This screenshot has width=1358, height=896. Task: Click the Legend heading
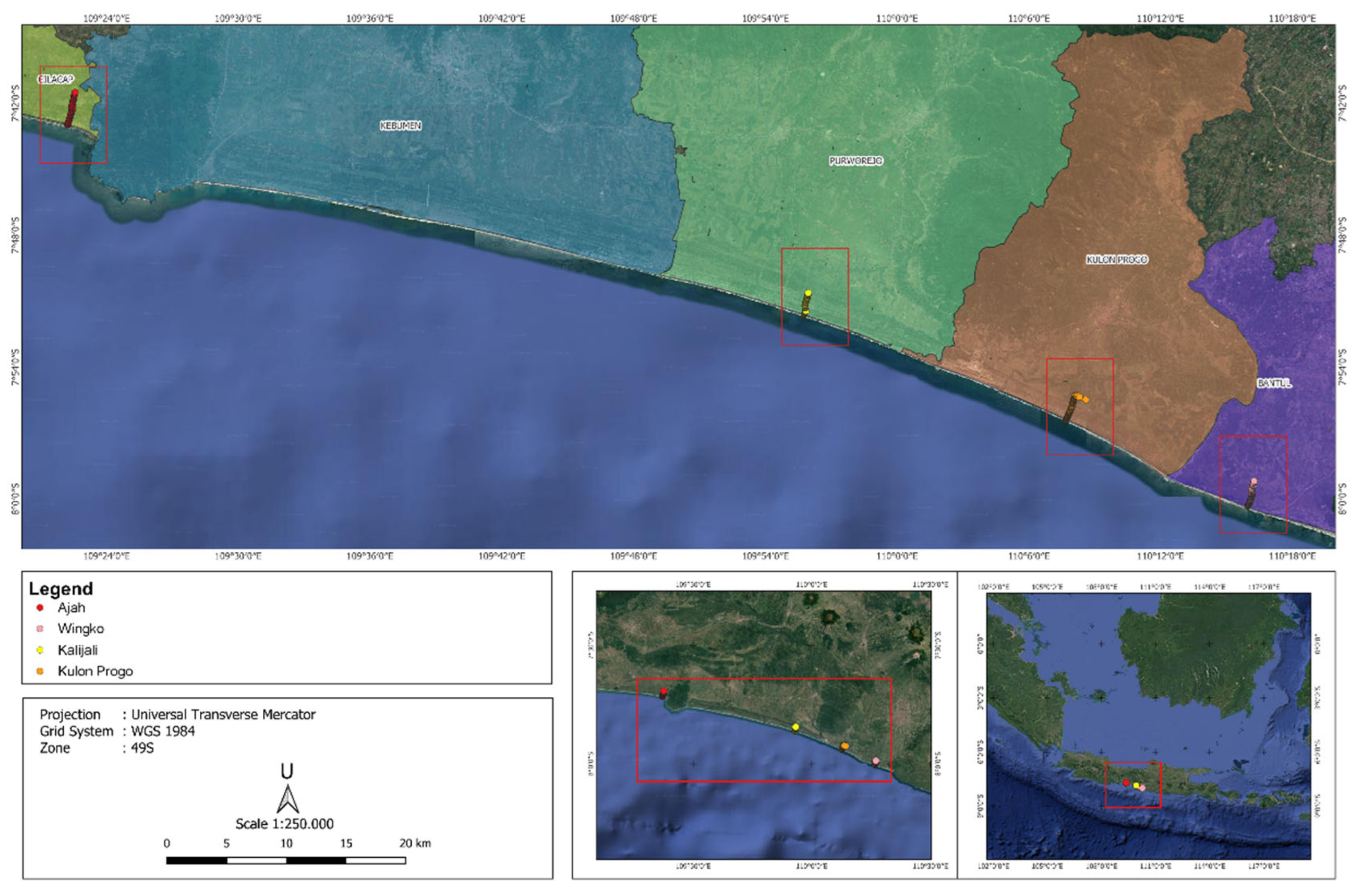[61, 589]
